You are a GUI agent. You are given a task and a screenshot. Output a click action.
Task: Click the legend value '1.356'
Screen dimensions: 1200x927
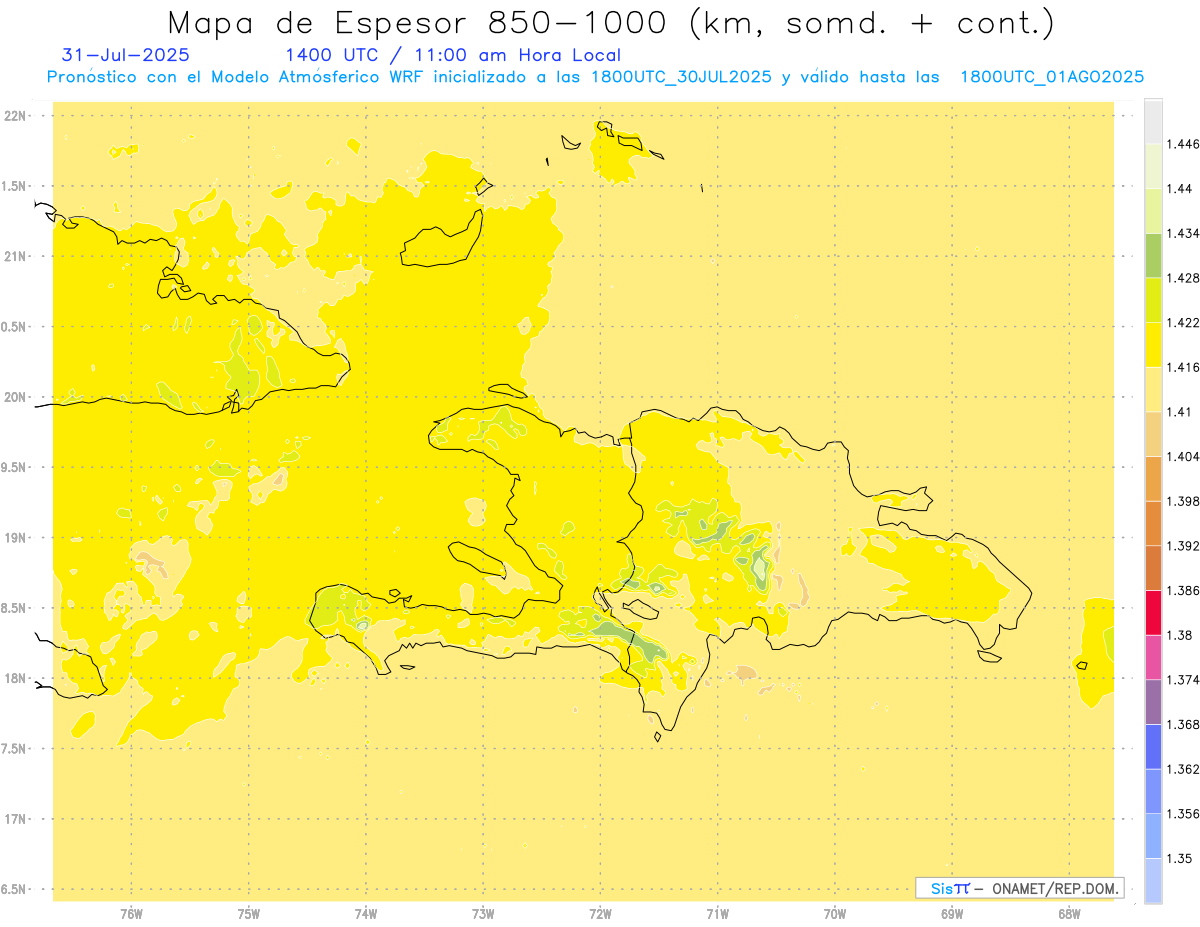pyautogui.click(x=1184, y=814)
